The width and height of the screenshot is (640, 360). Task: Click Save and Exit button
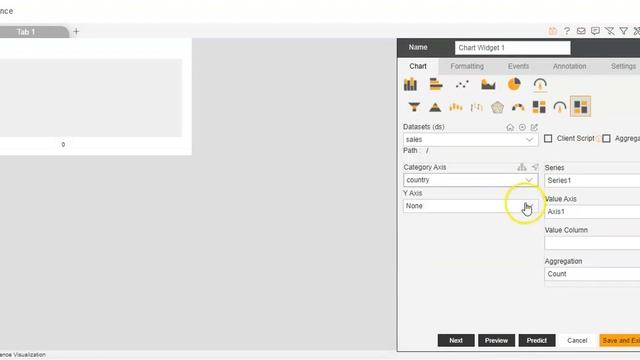pos(620,340)
